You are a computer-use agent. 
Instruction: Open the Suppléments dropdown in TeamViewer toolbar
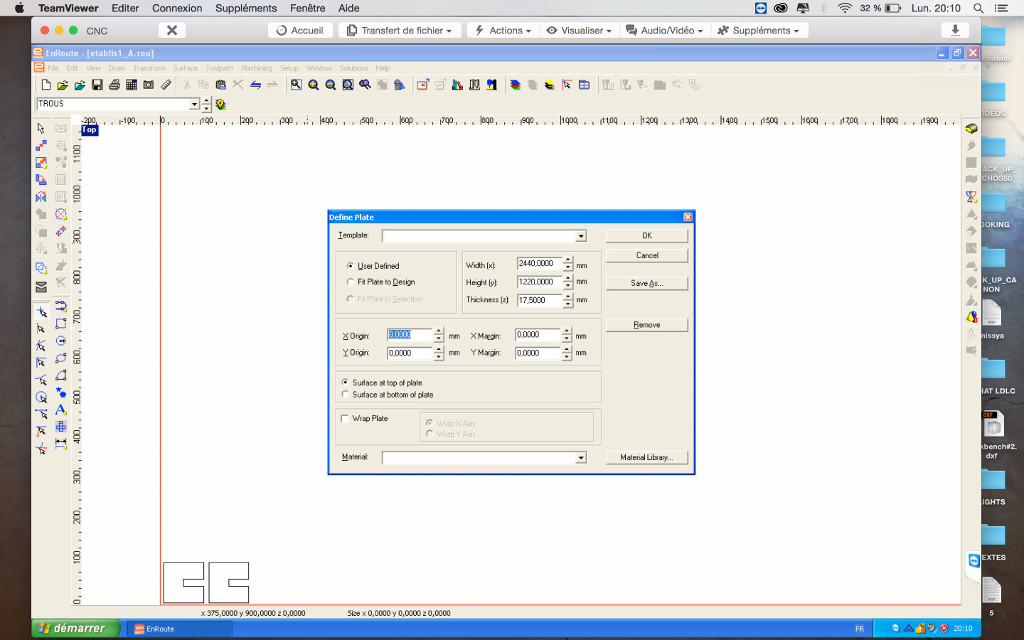tap(759, 30)
